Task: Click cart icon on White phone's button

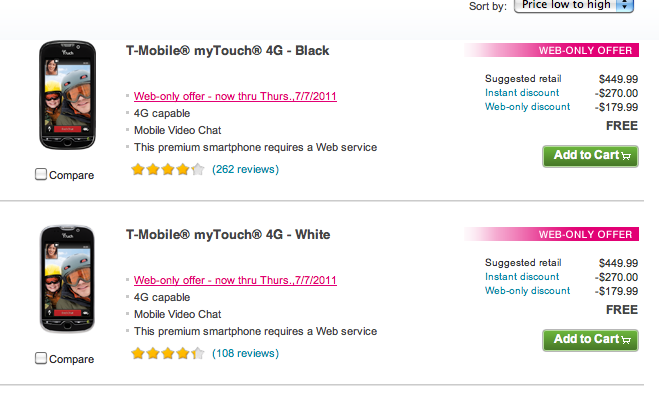Action: click(x=626, y=340)
